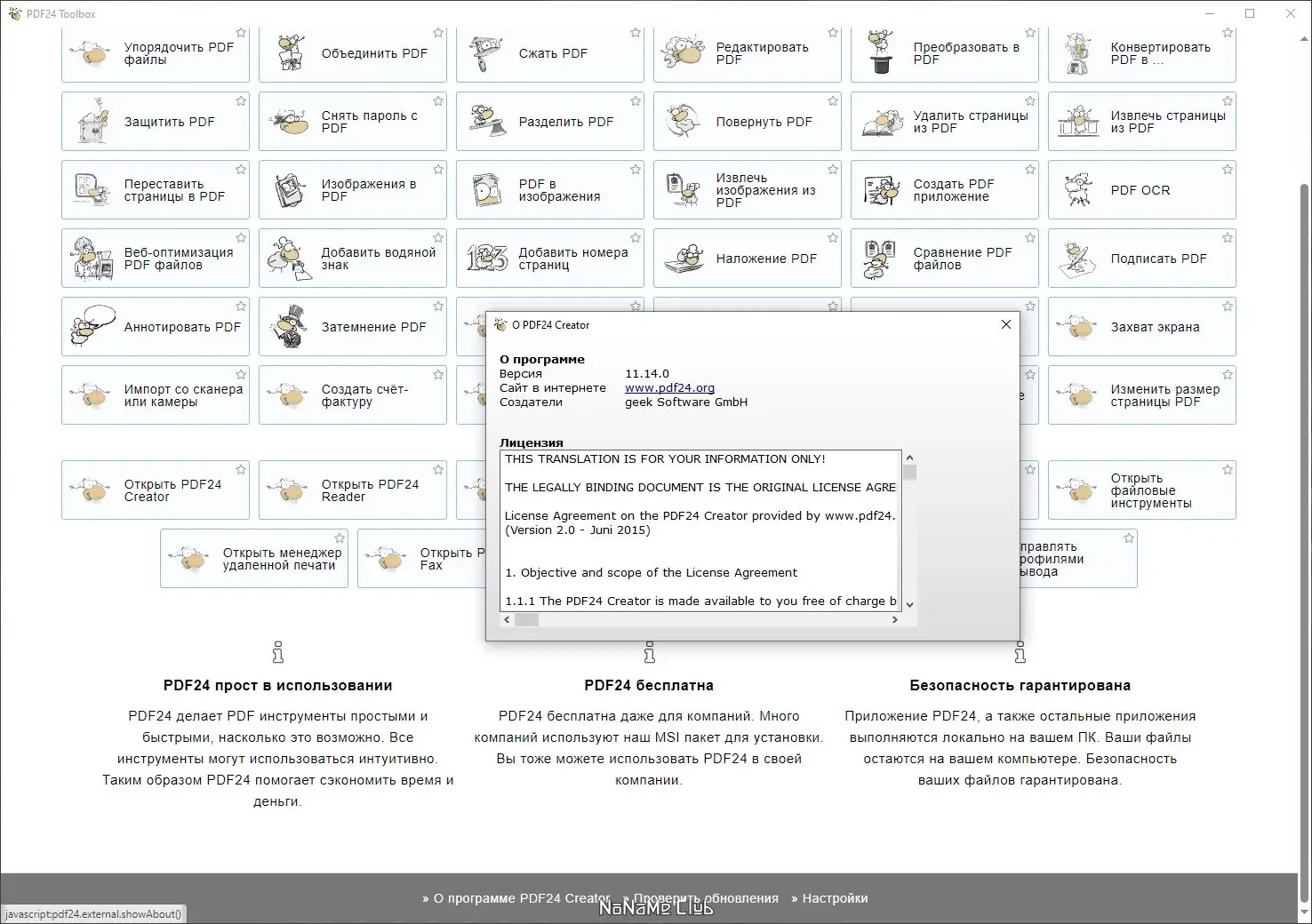The height and width of the screenshot is (924, 1312).
Task: Open Создать счёт-фактуру tool
Action: 353,395
